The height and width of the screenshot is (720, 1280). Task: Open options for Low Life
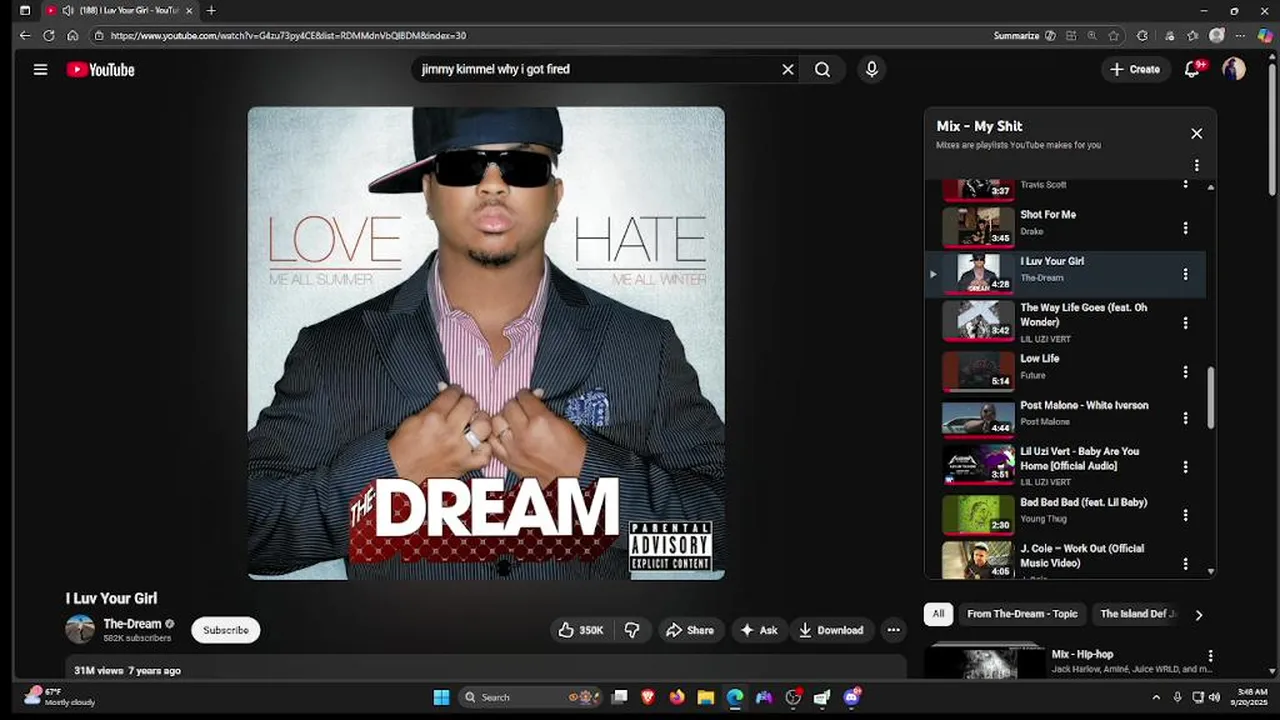coord(1185,372)
